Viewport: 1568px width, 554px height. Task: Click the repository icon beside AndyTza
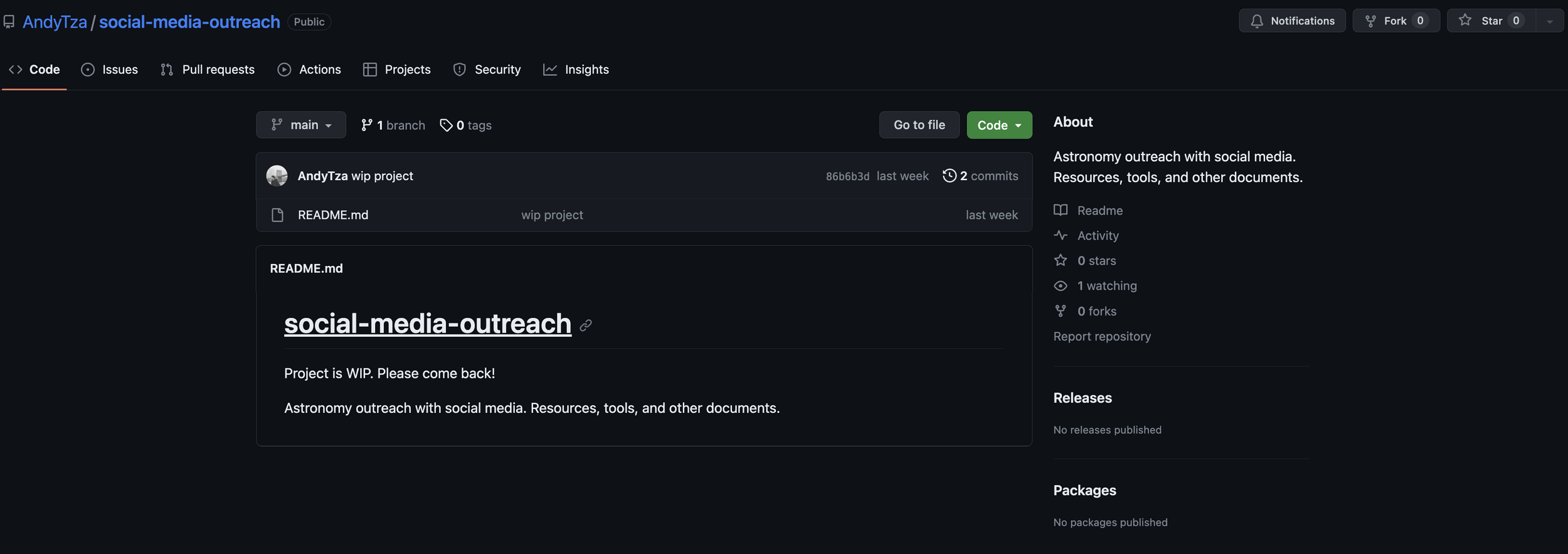pos(9,22)
